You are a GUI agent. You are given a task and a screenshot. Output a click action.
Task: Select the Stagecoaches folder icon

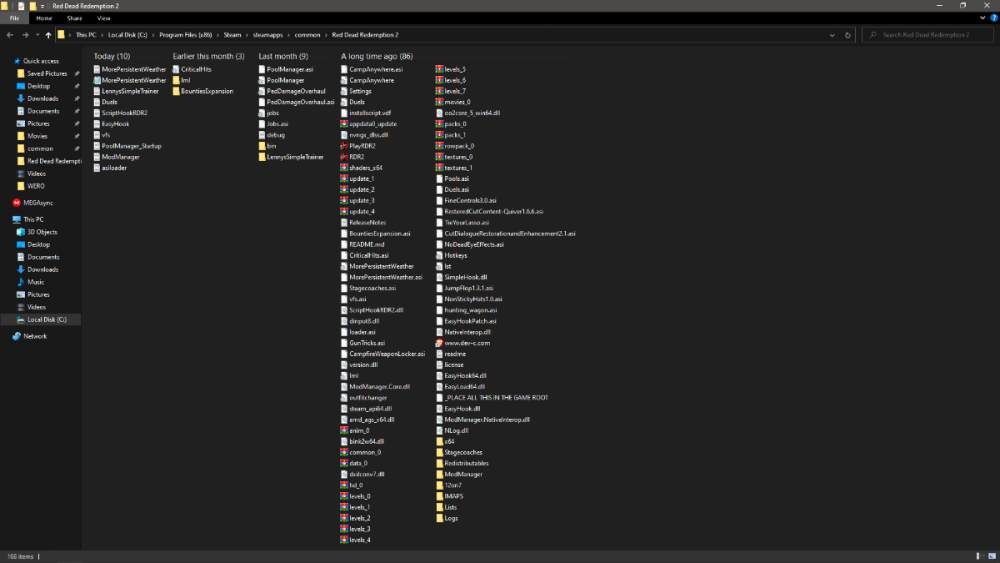click(439, 452)
